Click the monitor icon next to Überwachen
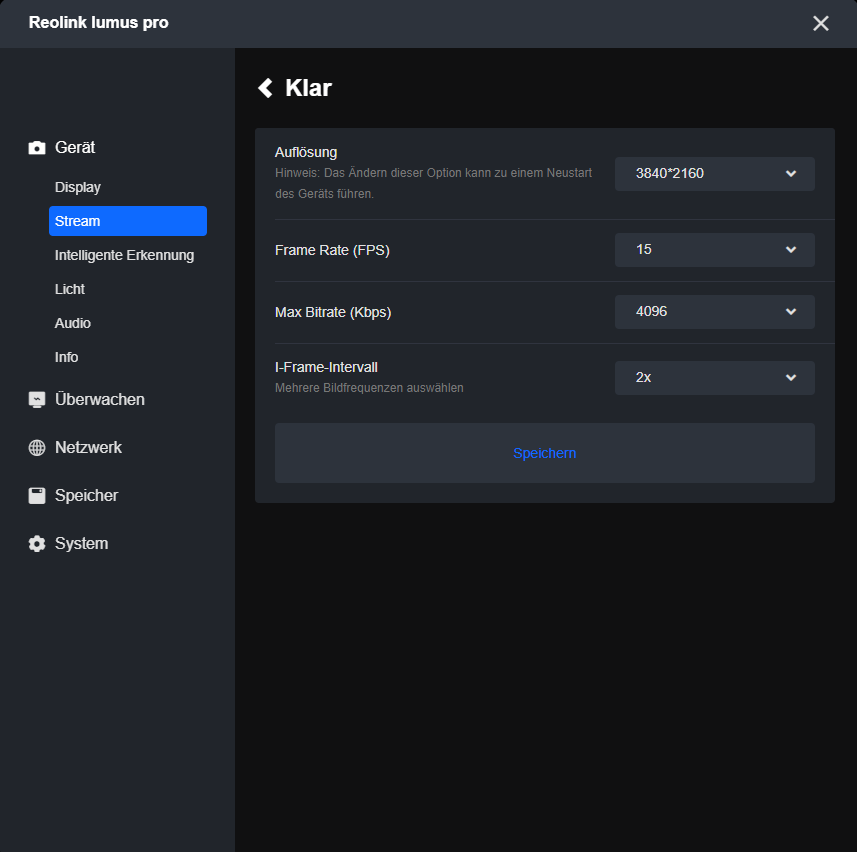The height and width of the screenshot is (852, 857). click(x=37, y=400)
